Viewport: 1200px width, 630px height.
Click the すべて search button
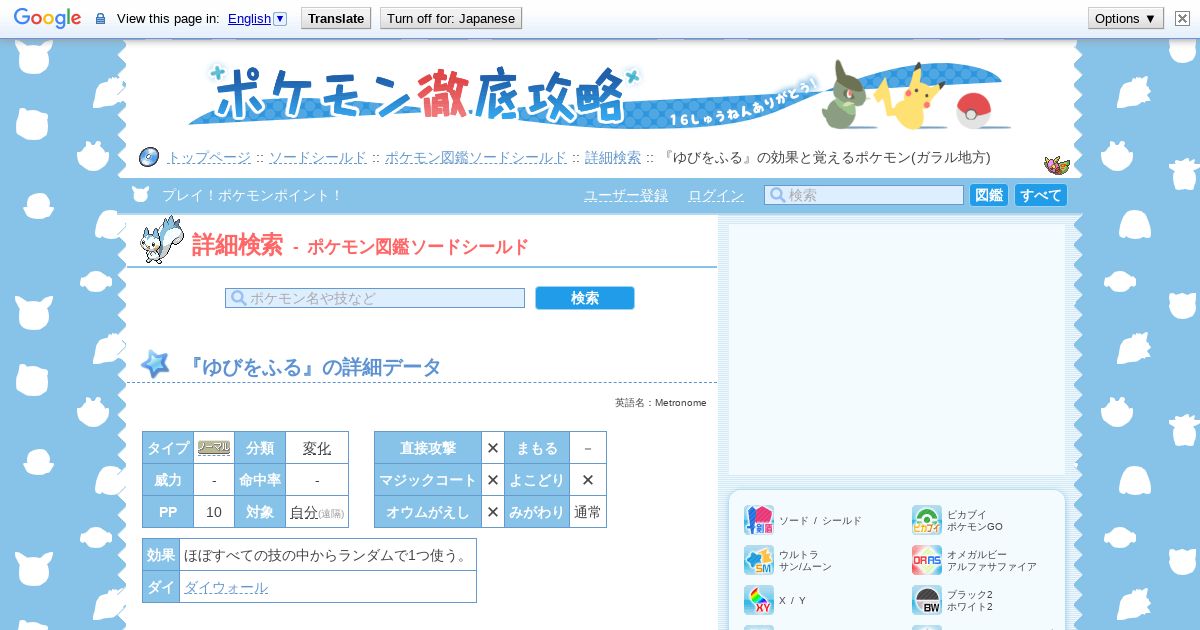pos(1041,195)
